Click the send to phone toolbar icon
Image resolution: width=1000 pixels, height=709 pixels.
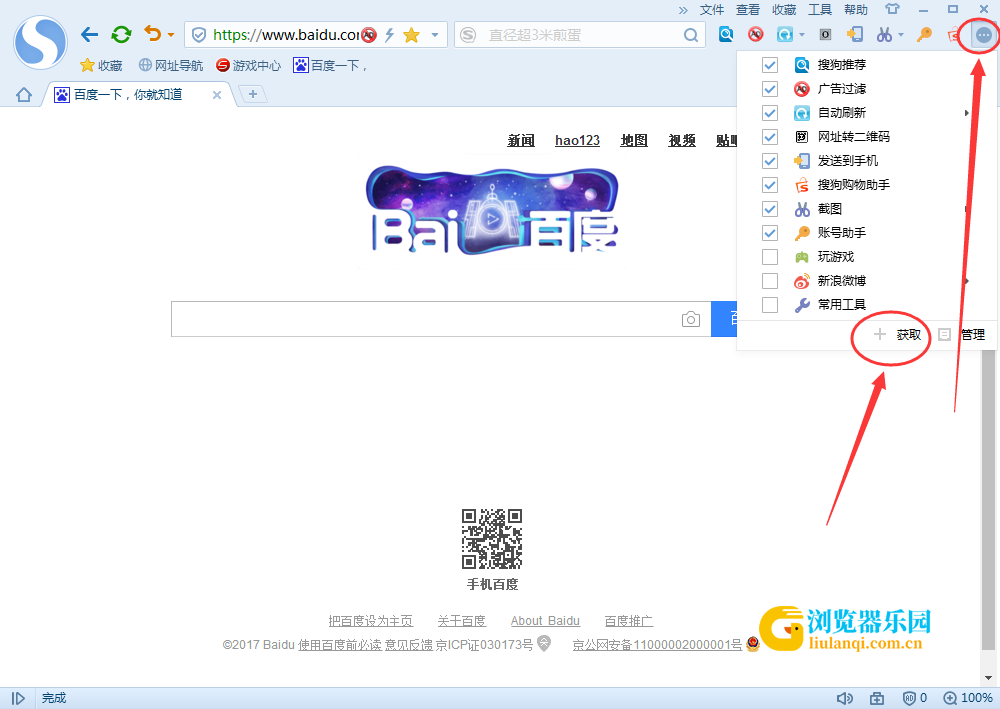click(x=855, y=34)
